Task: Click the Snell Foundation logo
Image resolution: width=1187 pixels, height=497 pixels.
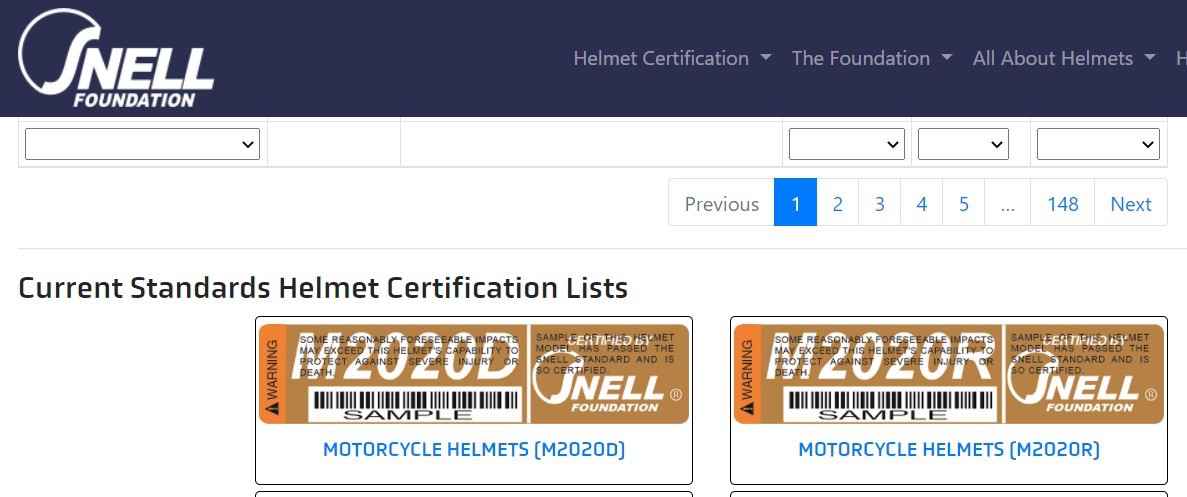Action: pos(116,58)
